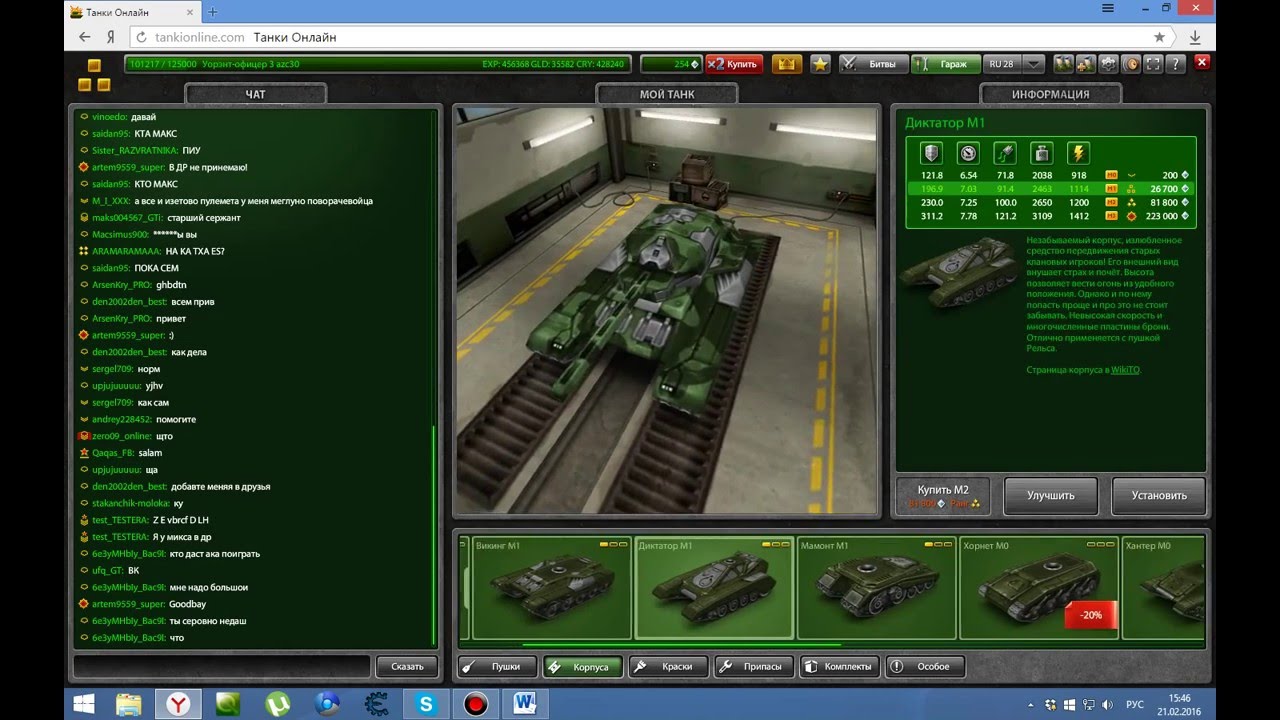Screen dimensions: 1280x720
Task: Switch to the Корпуса category
Action: (582, 666)
